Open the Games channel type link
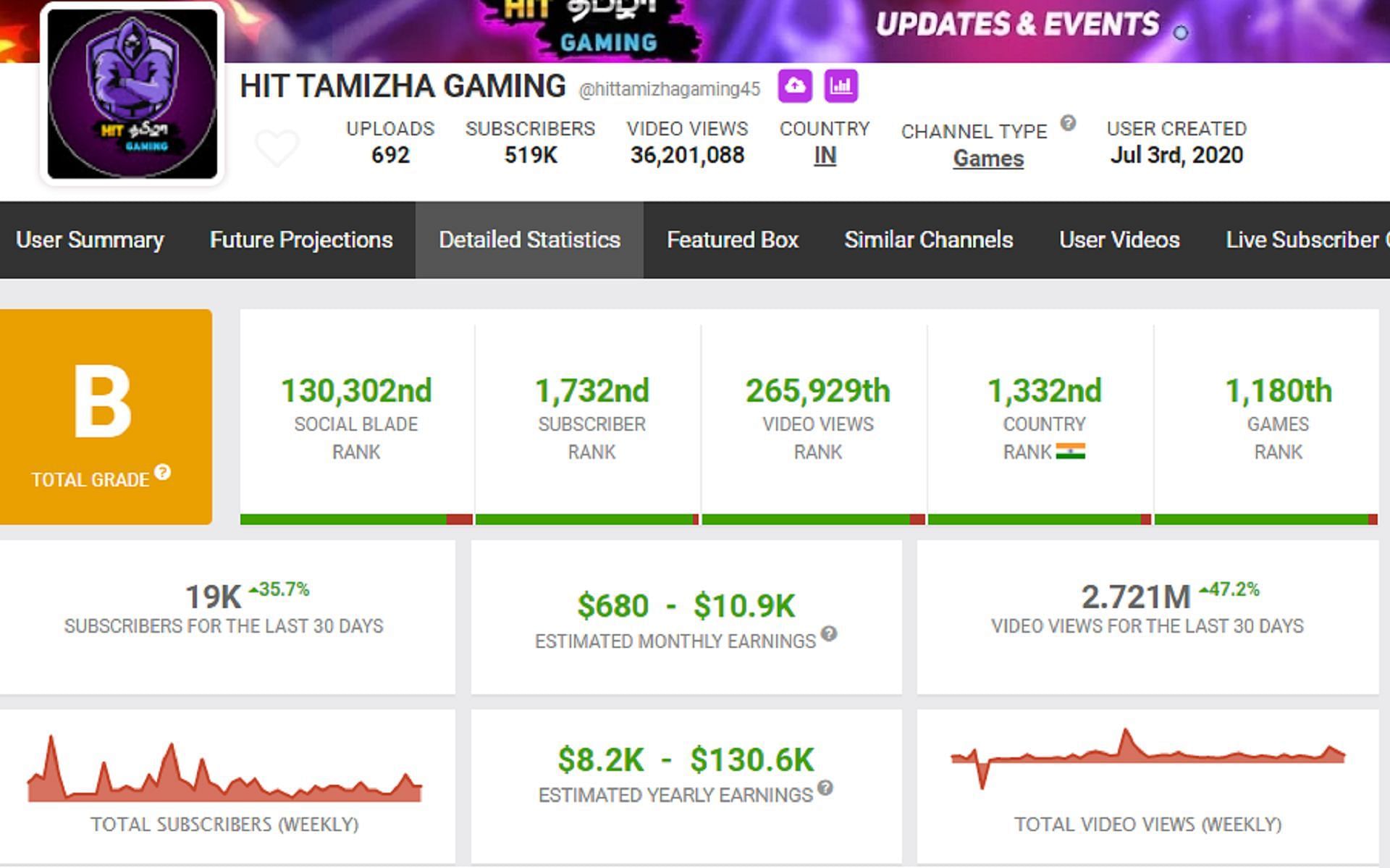Viewport: 1390px width, 868px height. click(x=988, y=158)
